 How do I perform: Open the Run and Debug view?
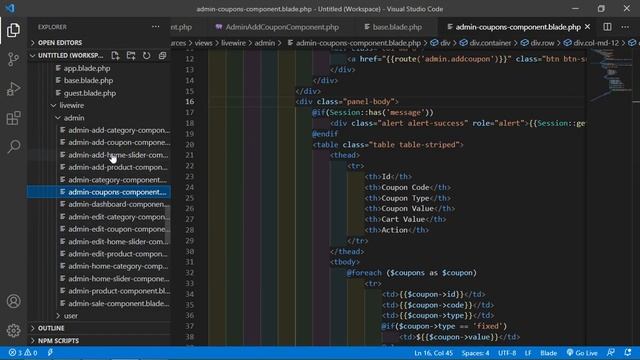pos(13,89)
